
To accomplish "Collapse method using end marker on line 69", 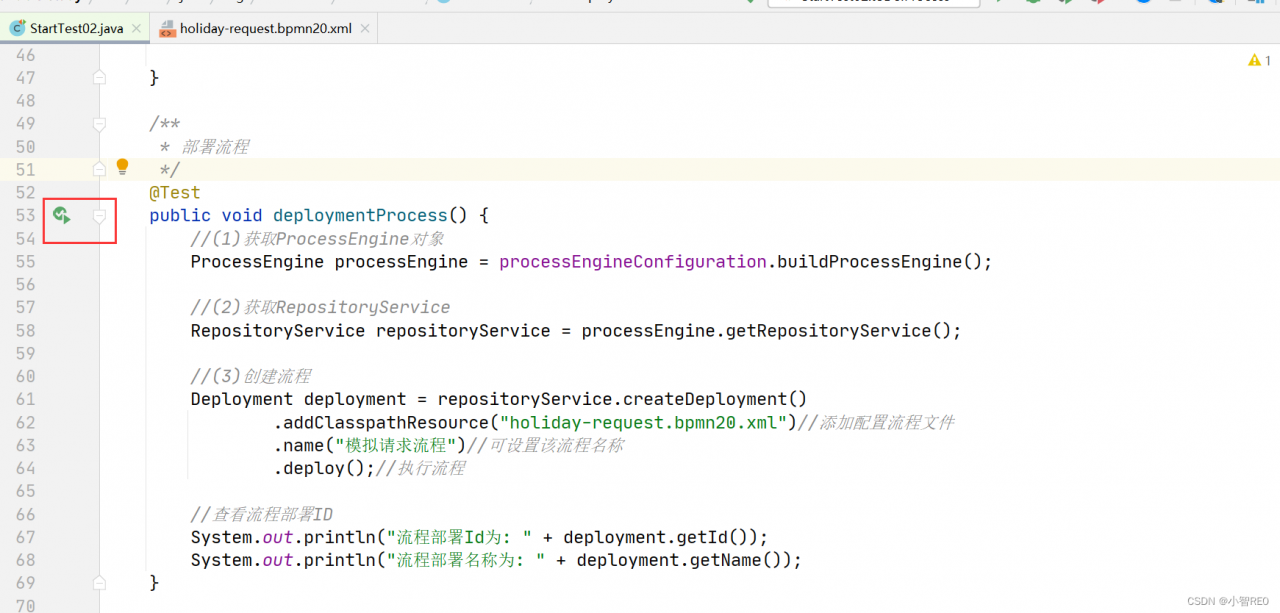I will 99,582.
